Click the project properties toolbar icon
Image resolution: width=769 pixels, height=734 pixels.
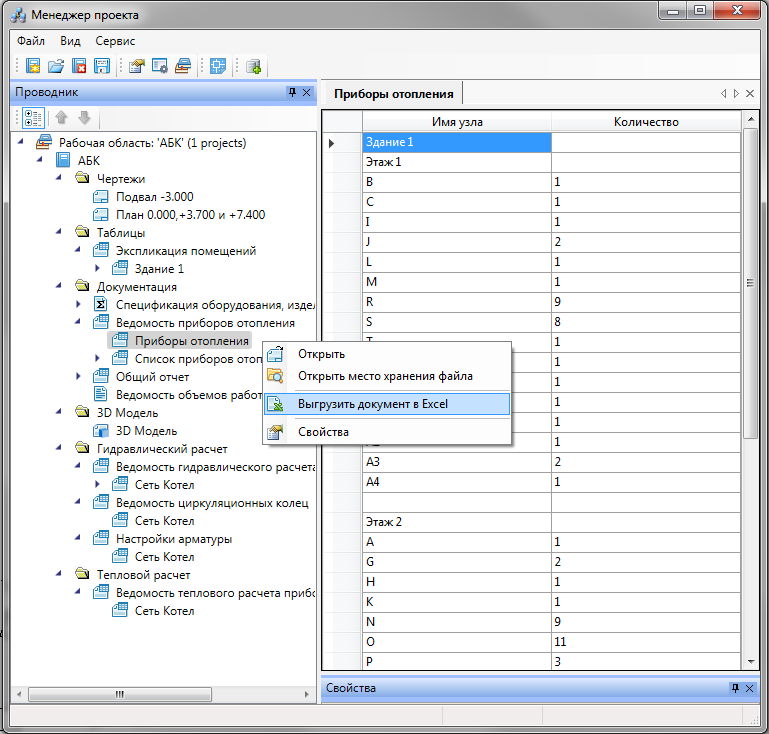137,66
